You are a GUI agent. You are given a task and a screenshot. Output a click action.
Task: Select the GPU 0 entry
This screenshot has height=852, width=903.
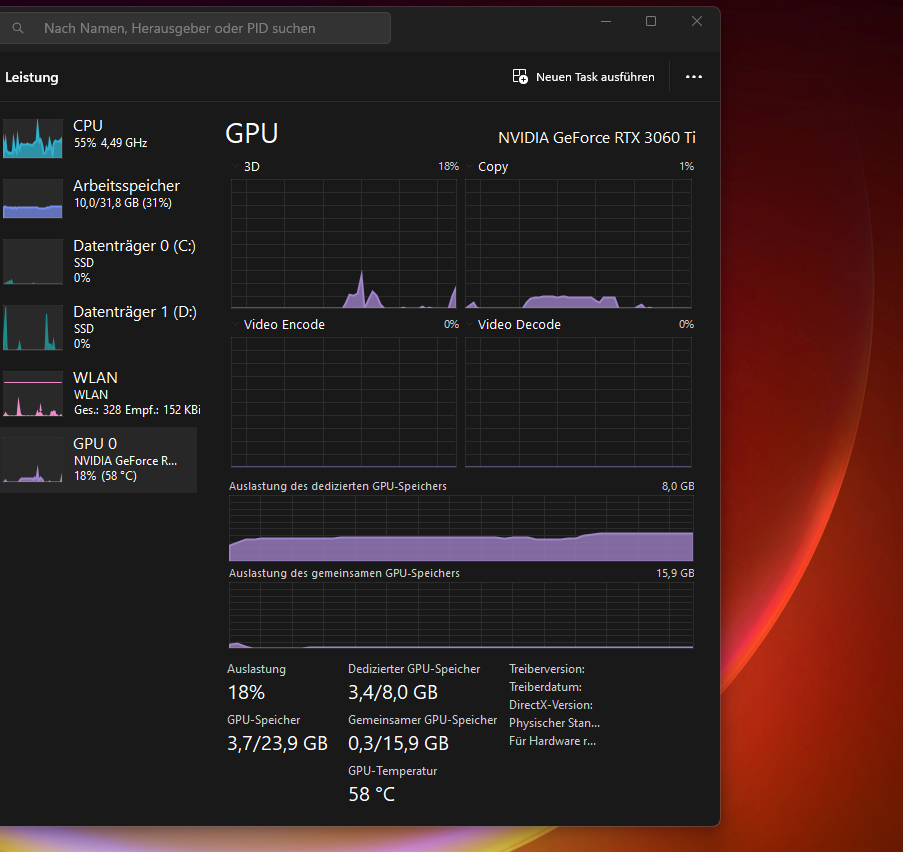(x=98, y=460)
